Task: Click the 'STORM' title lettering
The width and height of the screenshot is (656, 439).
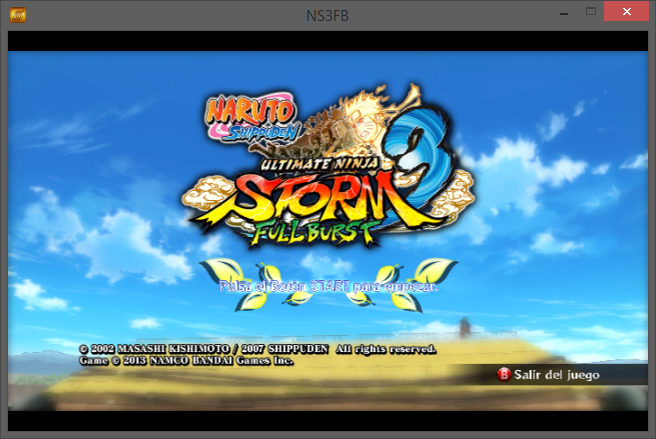Action: coord(318,198)
